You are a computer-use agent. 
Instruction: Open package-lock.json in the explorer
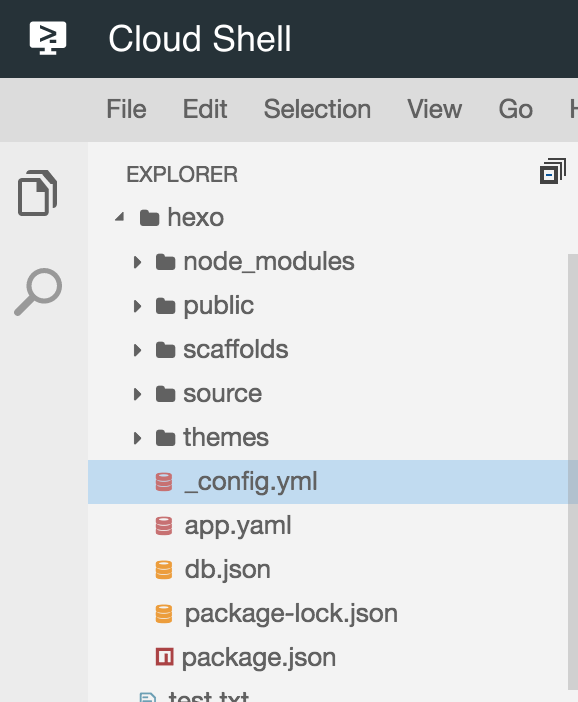(x=291, y=614)
